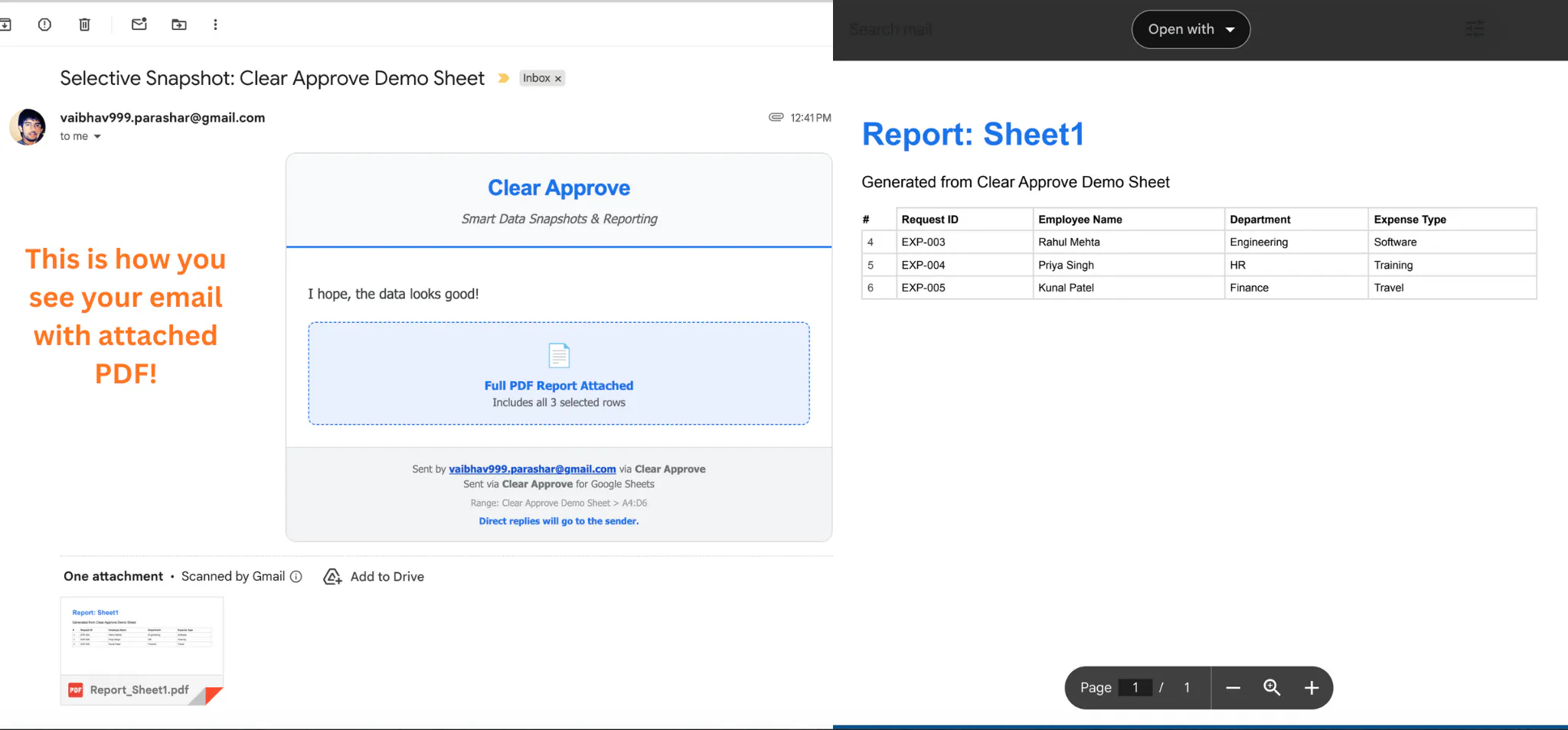
Task: Report this email as spam
Action: point(44,24)
